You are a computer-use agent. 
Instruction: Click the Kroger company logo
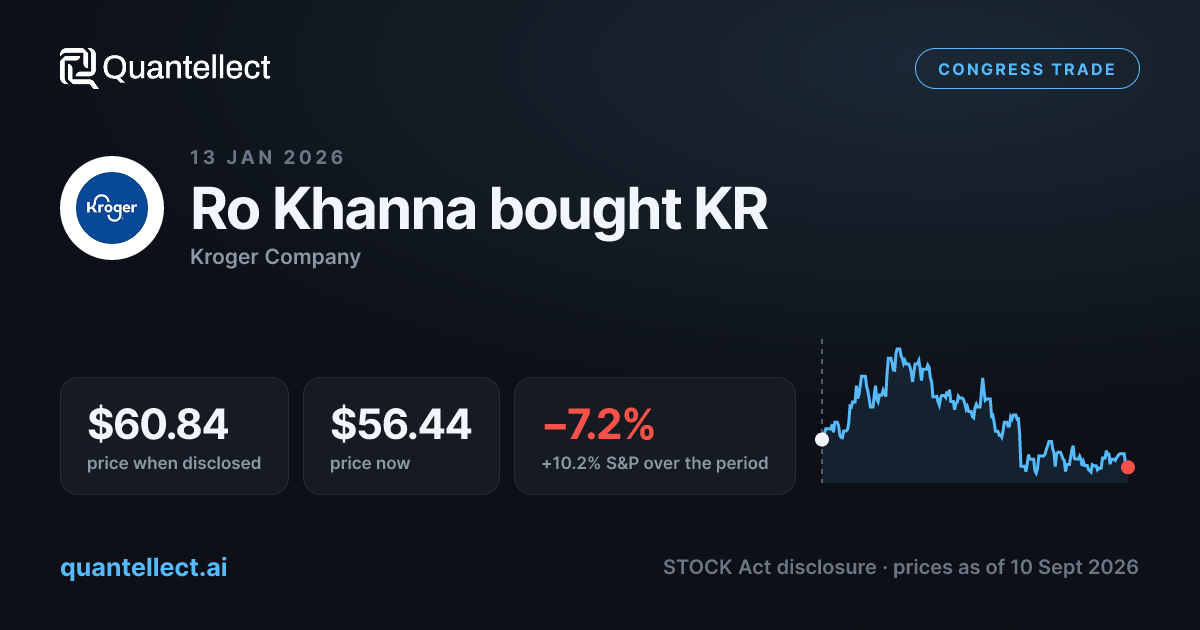(x=112, y=208)
